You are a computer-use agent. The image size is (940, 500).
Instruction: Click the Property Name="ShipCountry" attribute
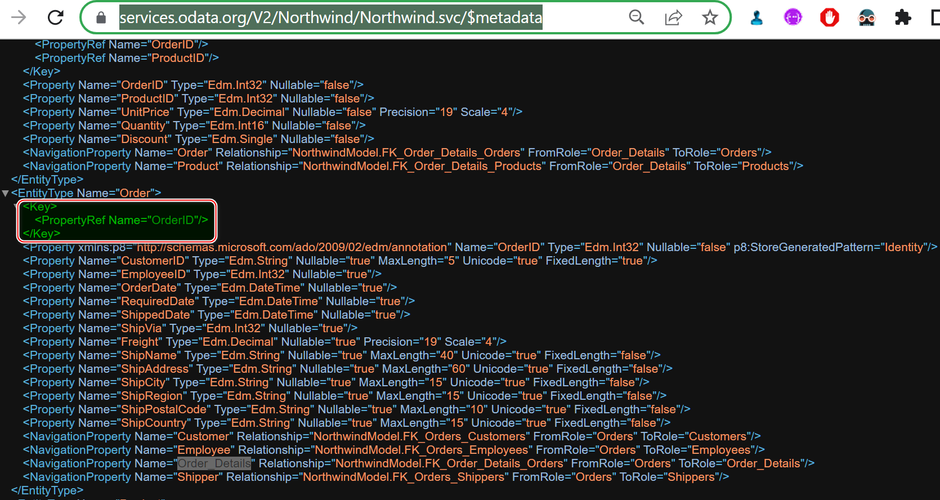pyautogui.click(x=134, y=423)
